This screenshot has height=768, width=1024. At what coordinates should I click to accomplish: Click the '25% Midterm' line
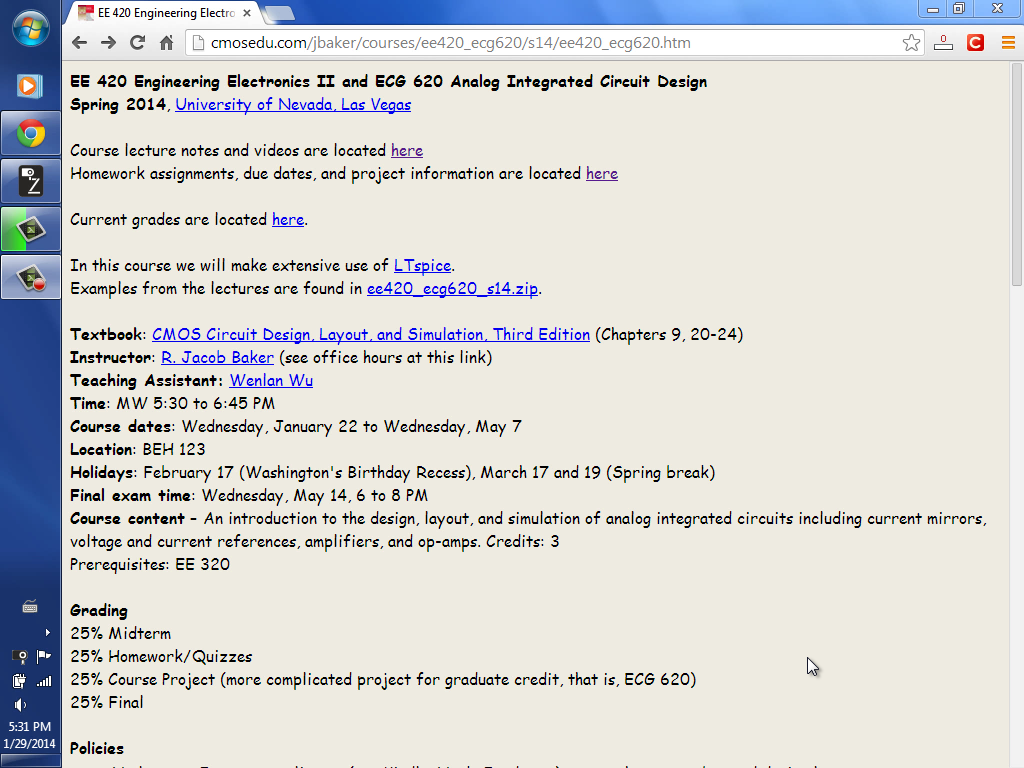pos(120,633)
